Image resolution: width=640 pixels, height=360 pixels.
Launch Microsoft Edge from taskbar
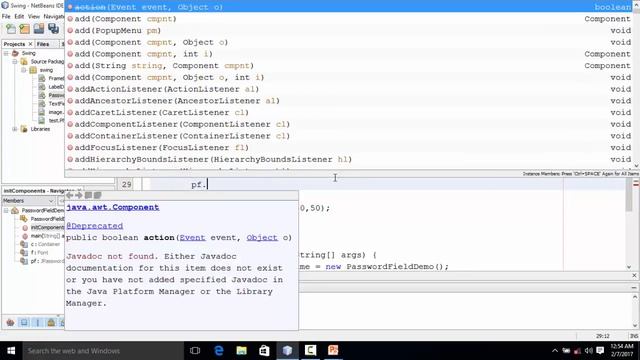219,351
